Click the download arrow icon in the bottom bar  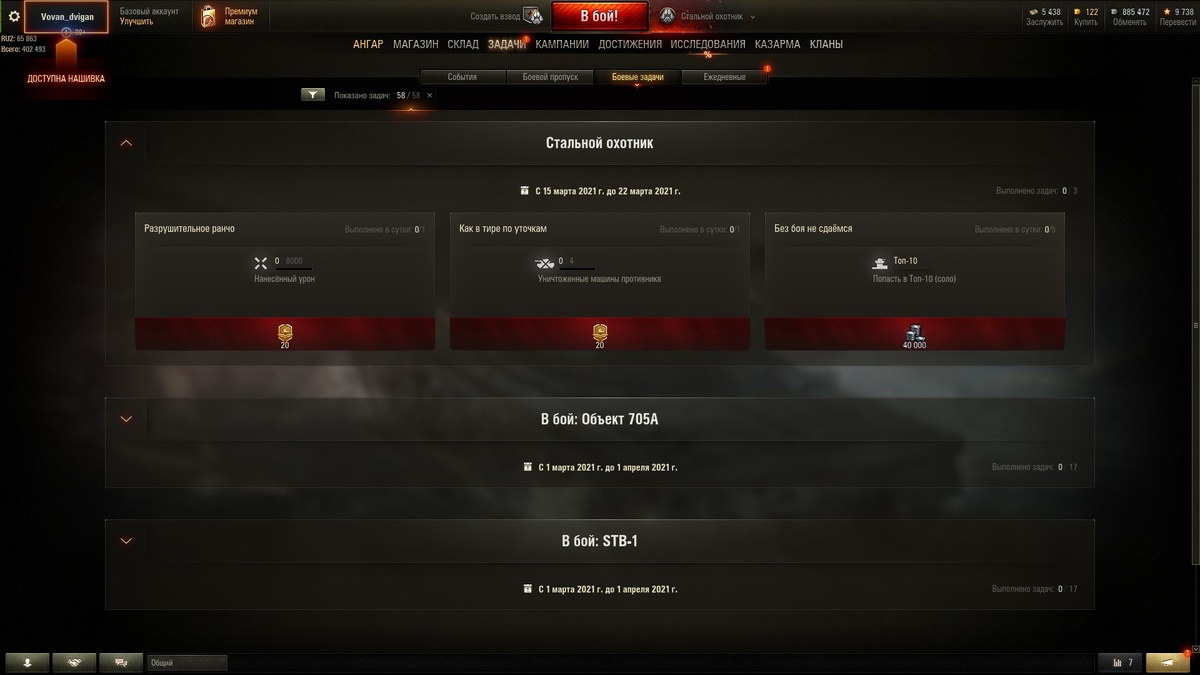[x=27, y=662]
